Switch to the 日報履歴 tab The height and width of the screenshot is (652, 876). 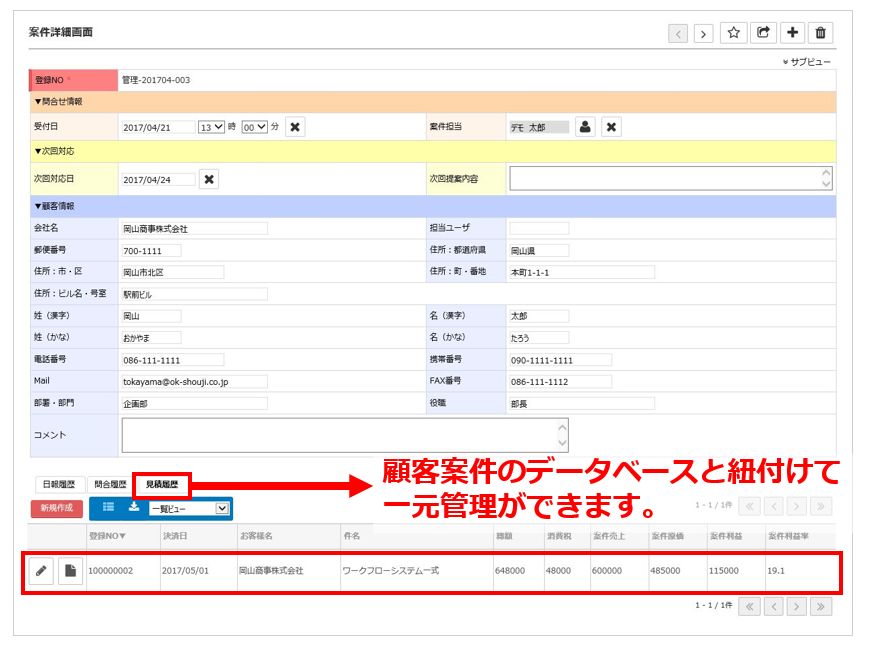[x=58, y=484]
